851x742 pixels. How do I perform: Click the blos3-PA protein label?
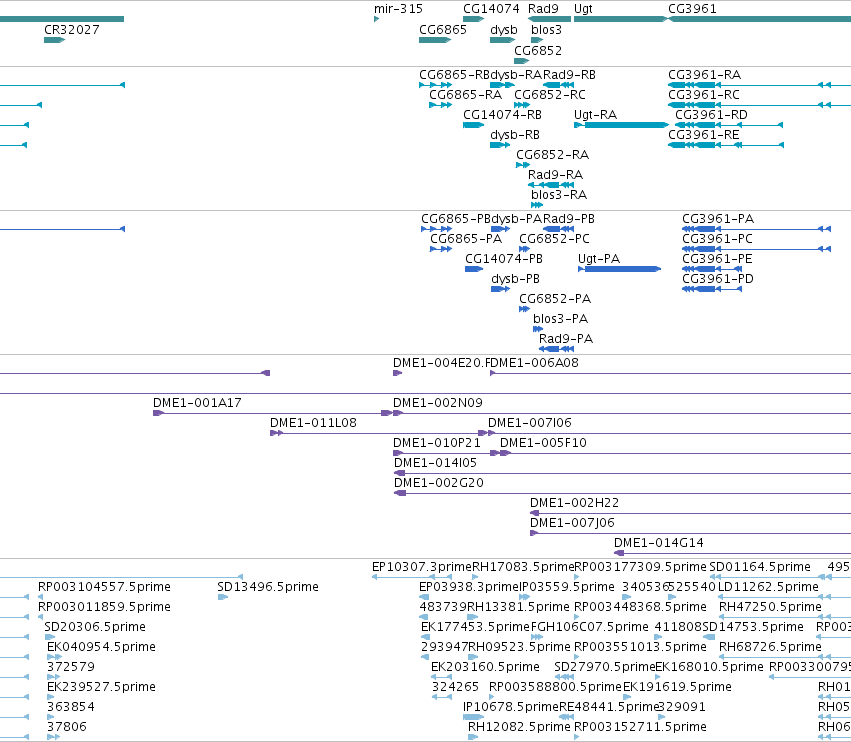[x=560, y=319]
